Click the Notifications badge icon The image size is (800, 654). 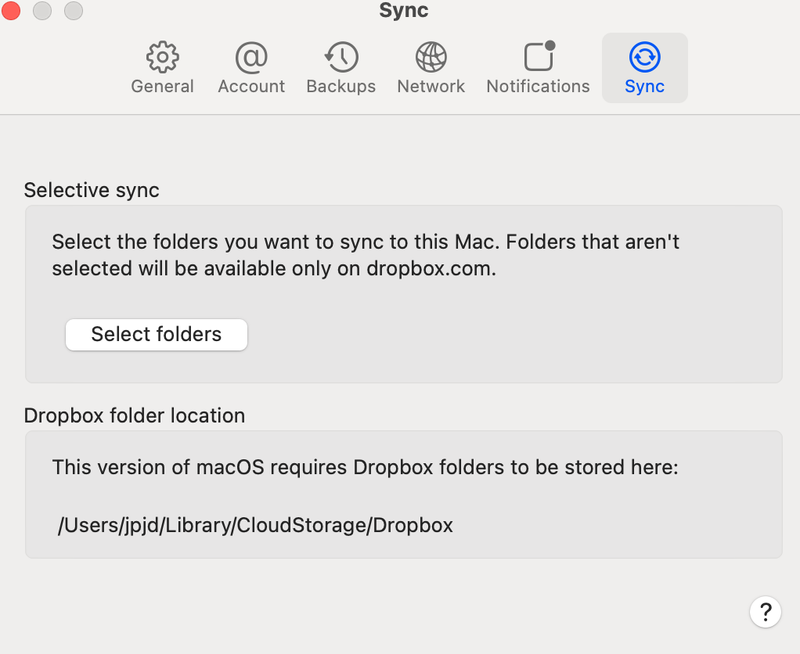tap(539, 56)
